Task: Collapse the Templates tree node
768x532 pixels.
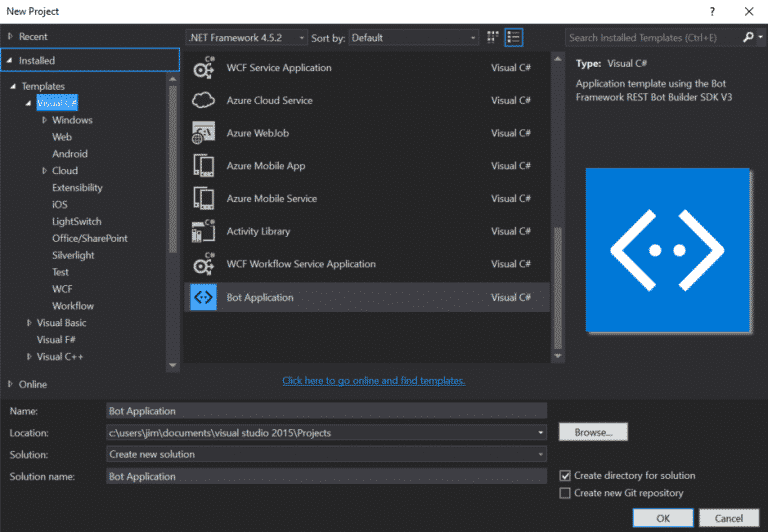Action: point(13,86)
